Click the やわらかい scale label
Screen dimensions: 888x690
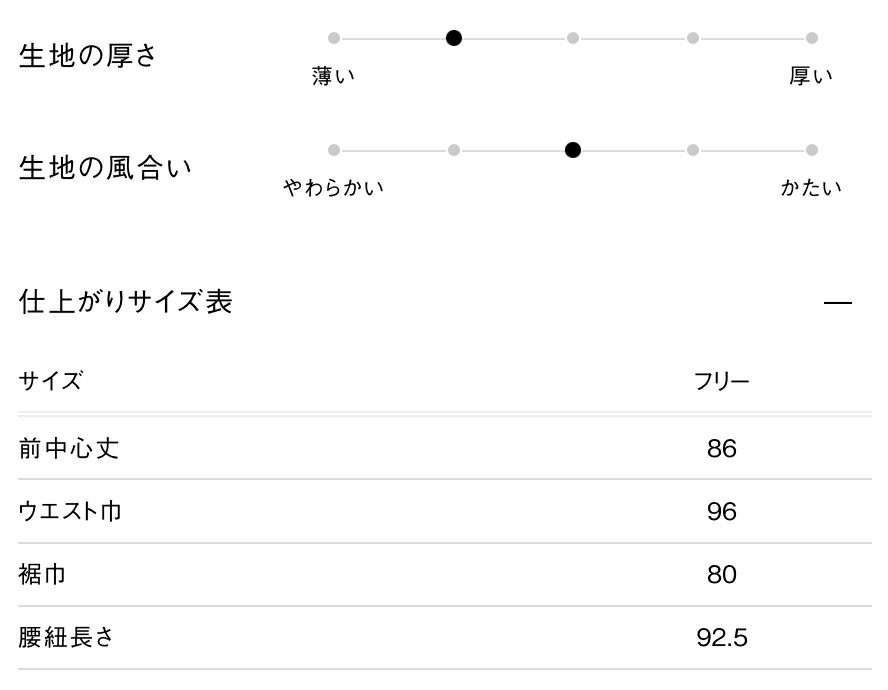tap(334, 187)
